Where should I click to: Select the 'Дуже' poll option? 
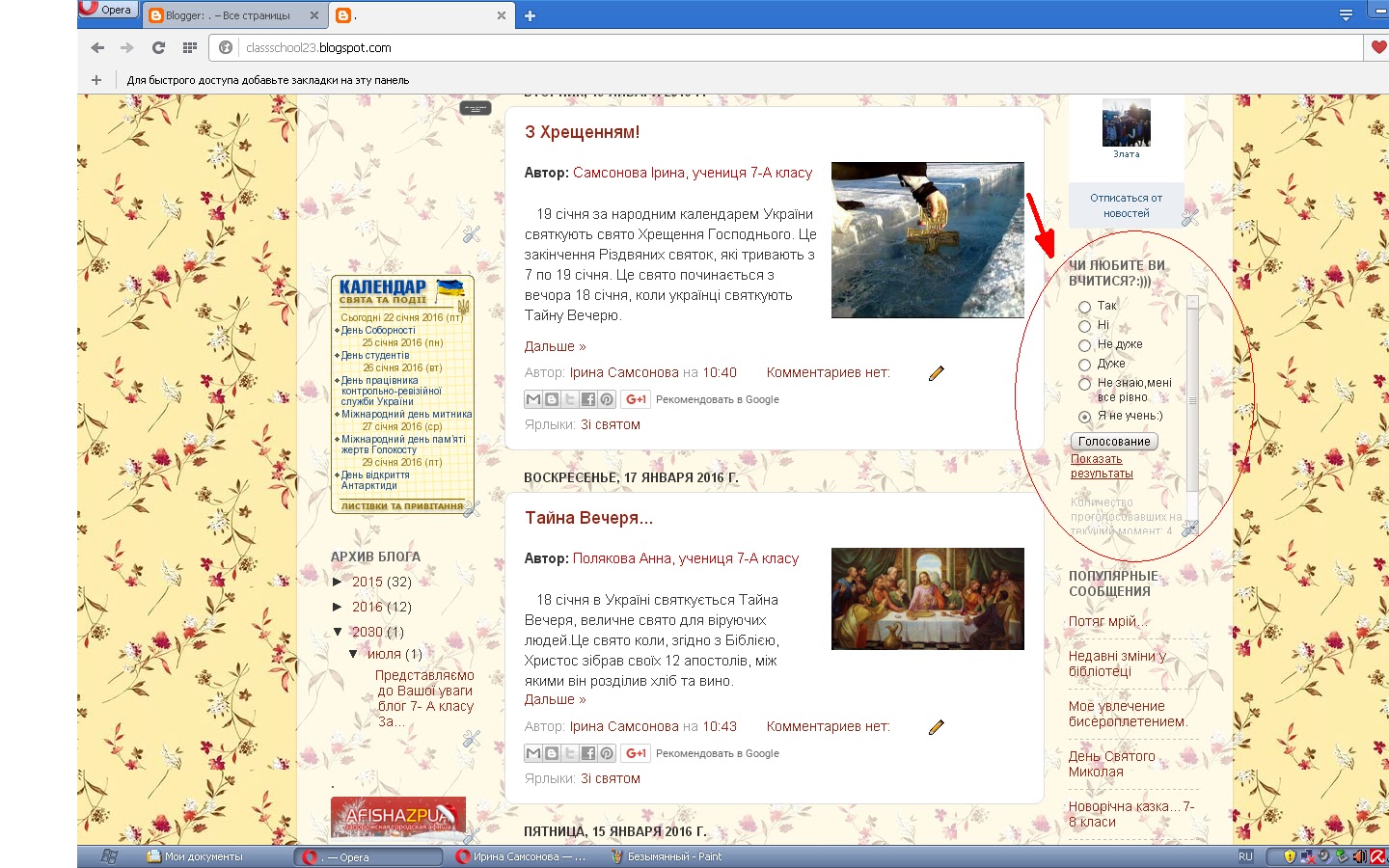click(1084, 365)
